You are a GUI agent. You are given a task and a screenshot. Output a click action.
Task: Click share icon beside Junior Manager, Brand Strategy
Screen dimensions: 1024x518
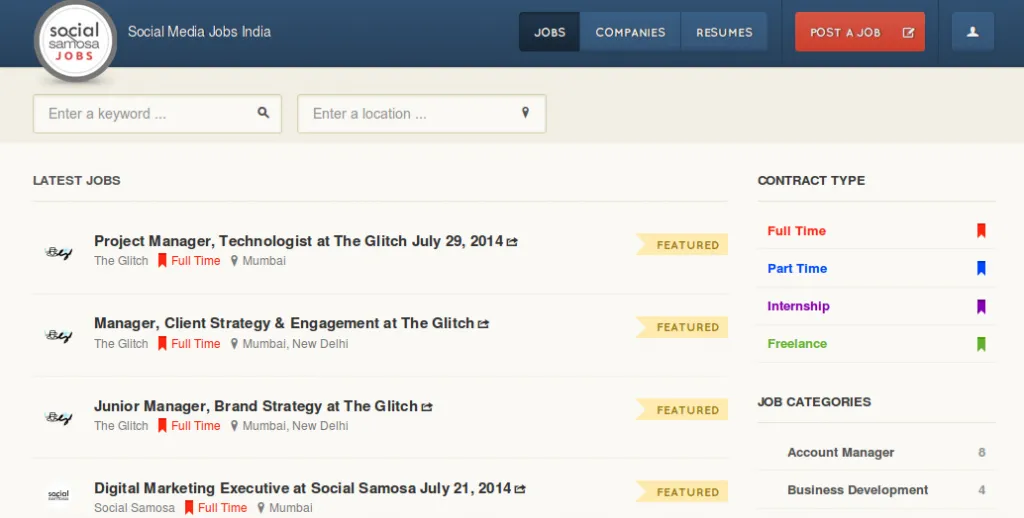(426, 407)
